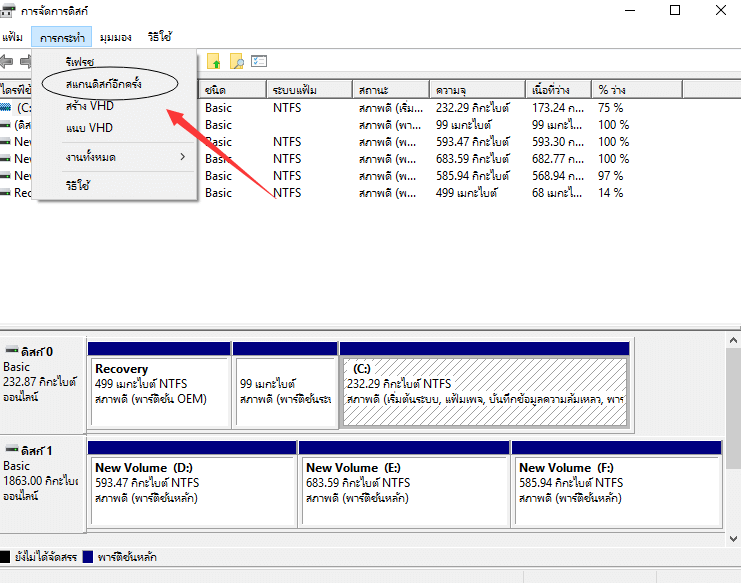
Task: Open the มุมมอง menu
Action: [115, 37]
